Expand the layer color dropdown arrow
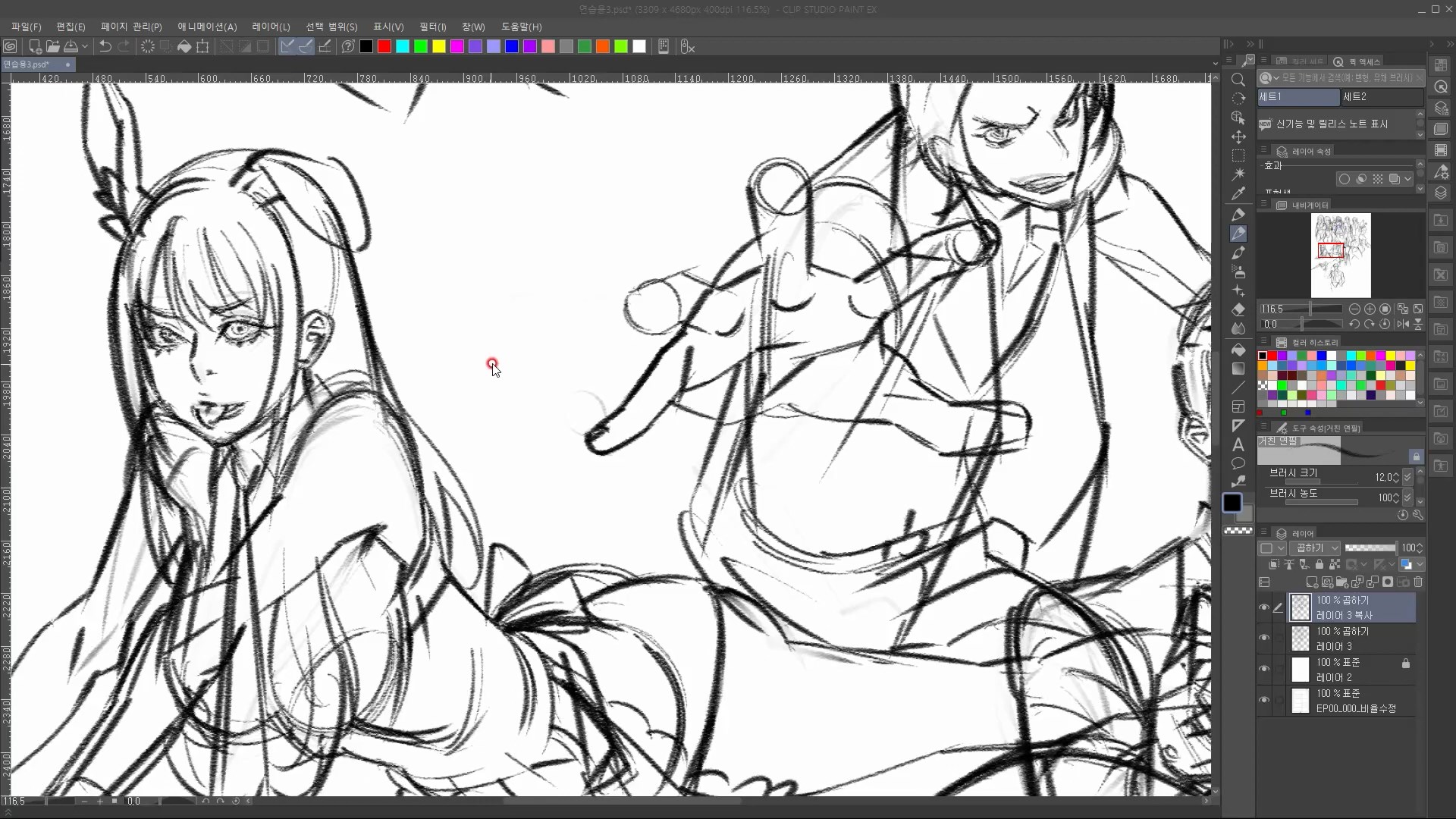Image resolution: width=1456 pixels, height=819 pixels. coord(1420,564)
